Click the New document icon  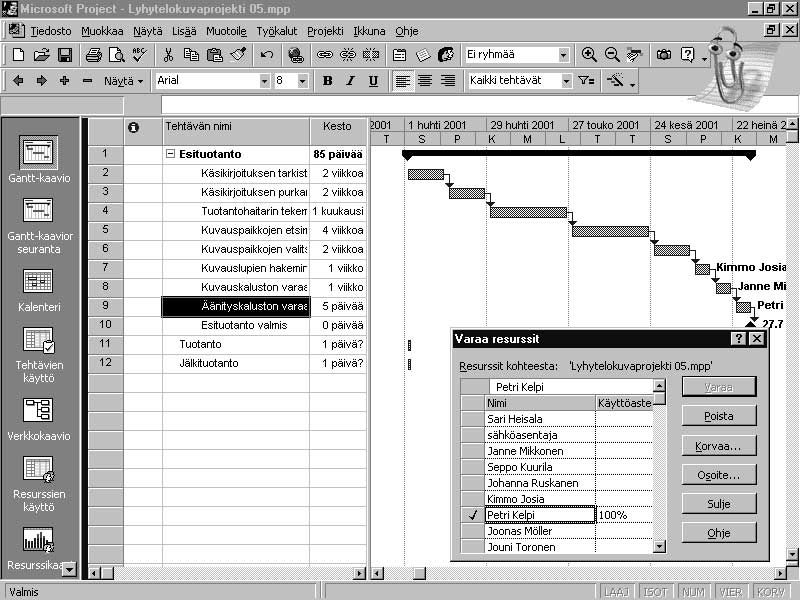click(x=18, y=55)
